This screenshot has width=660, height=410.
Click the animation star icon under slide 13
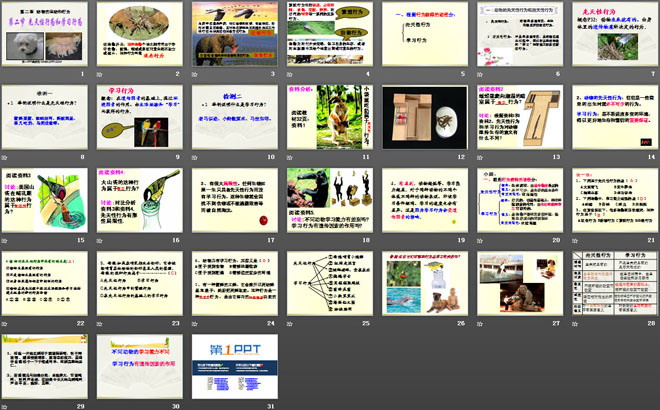point(480,157)
